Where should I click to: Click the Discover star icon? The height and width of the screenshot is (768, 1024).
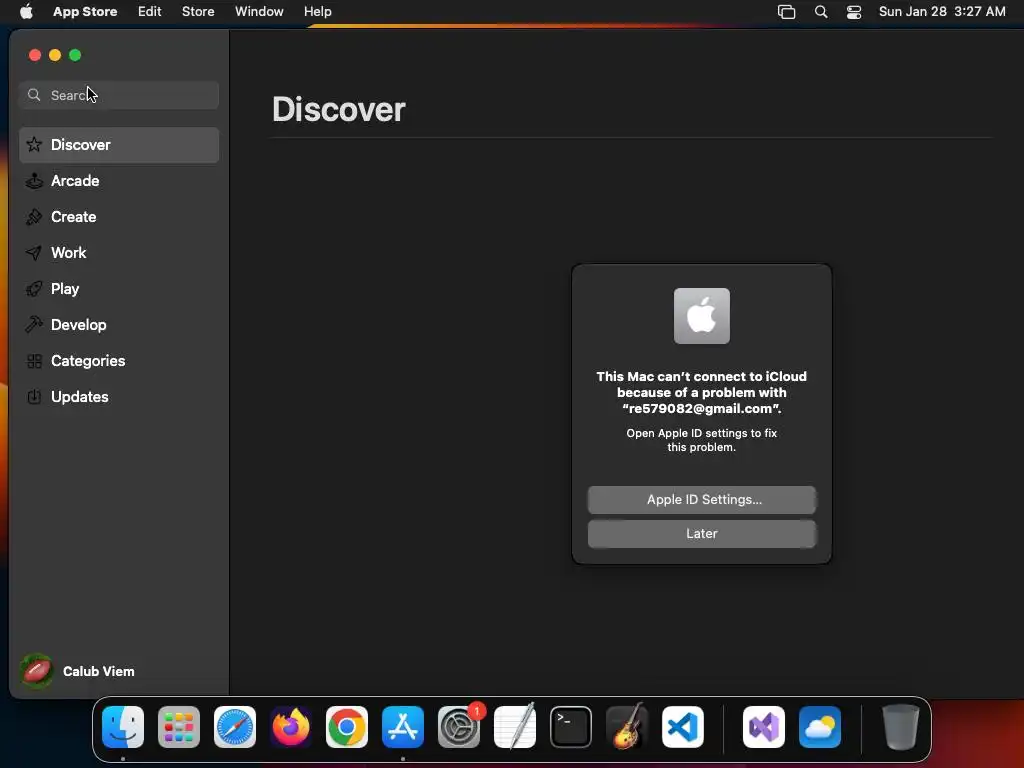pos(34,145)
